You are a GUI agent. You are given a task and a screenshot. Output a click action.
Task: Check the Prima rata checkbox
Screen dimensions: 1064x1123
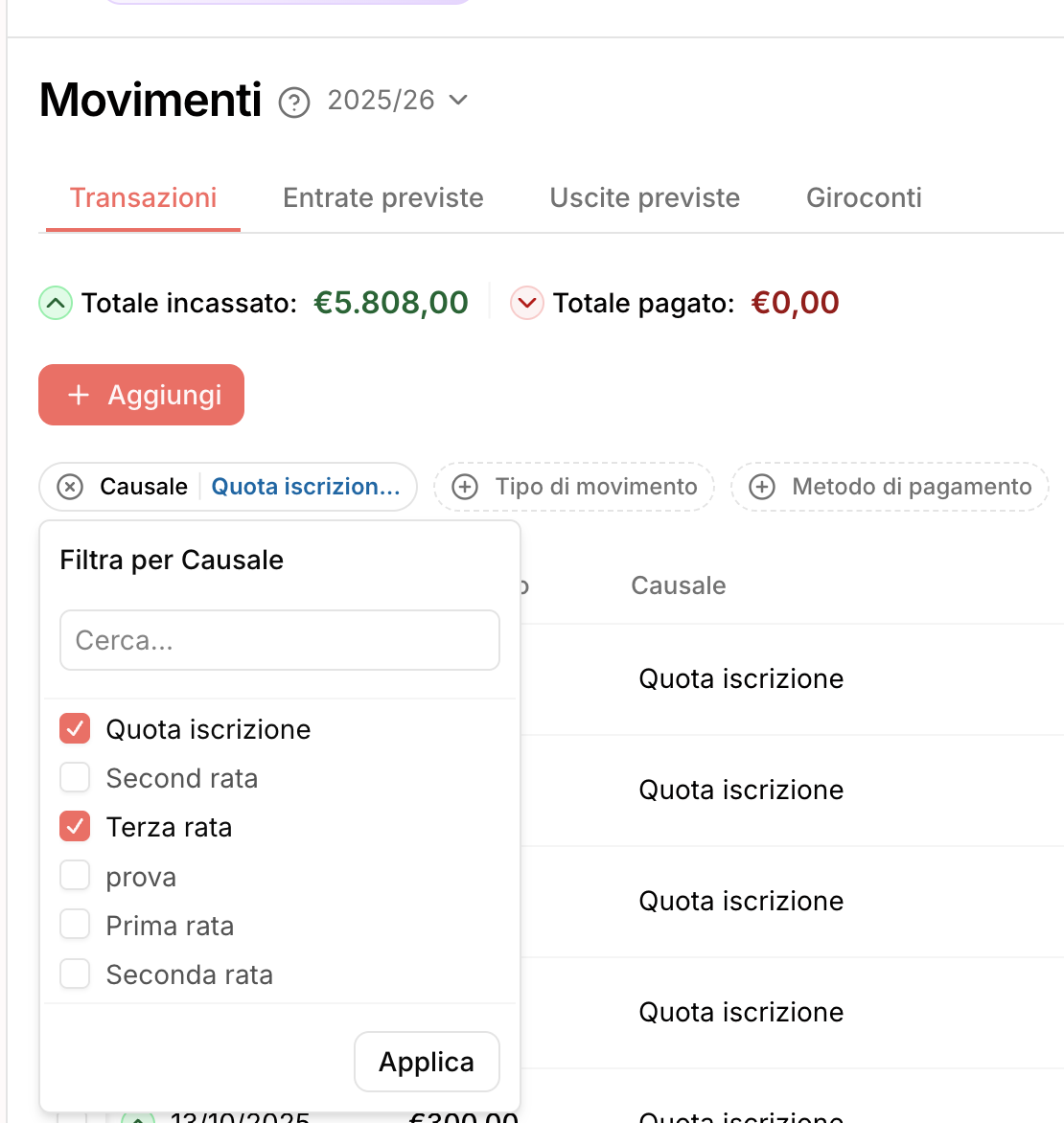click(75, 925)
